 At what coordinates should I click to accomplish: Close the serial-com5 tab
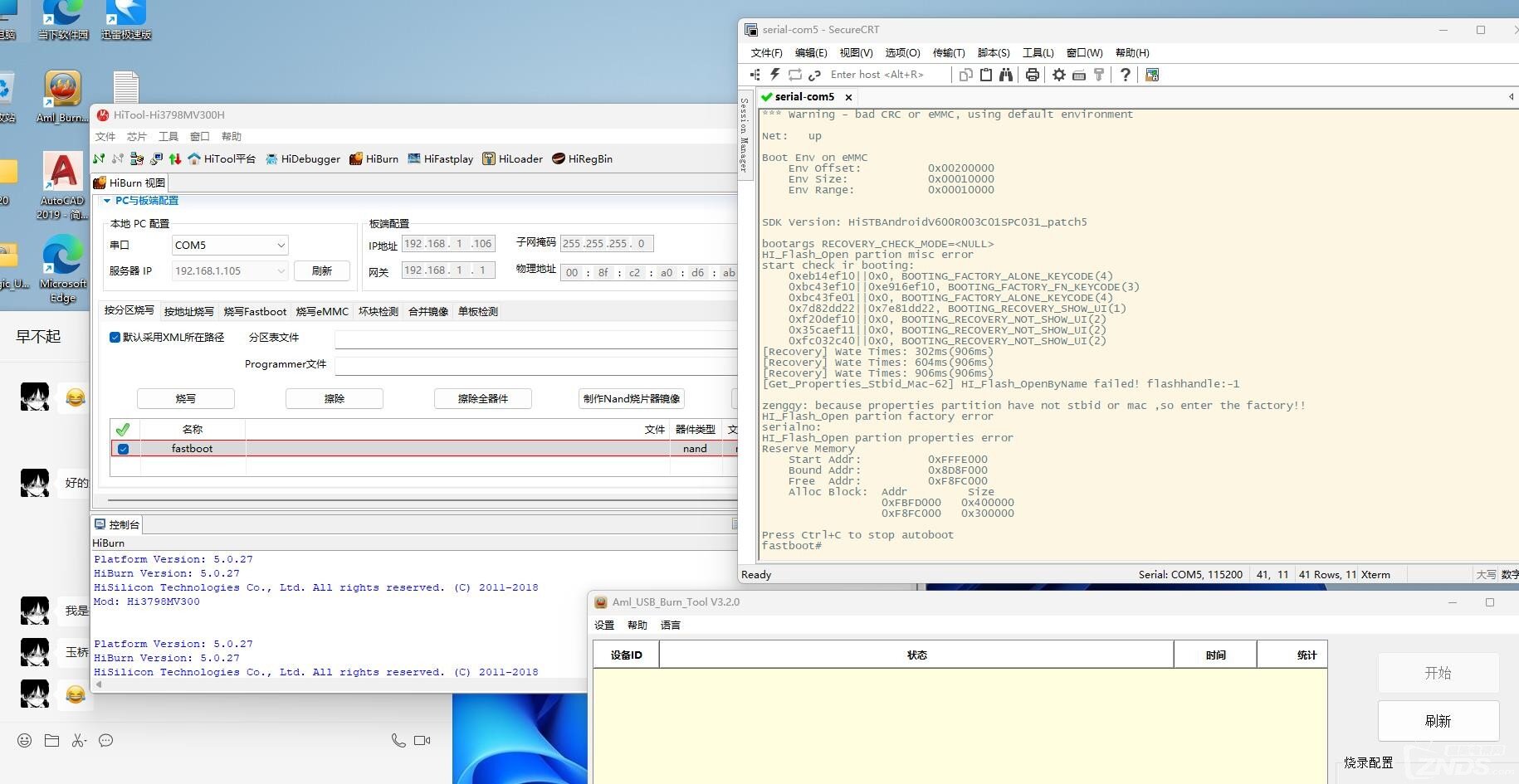(848, 97)
